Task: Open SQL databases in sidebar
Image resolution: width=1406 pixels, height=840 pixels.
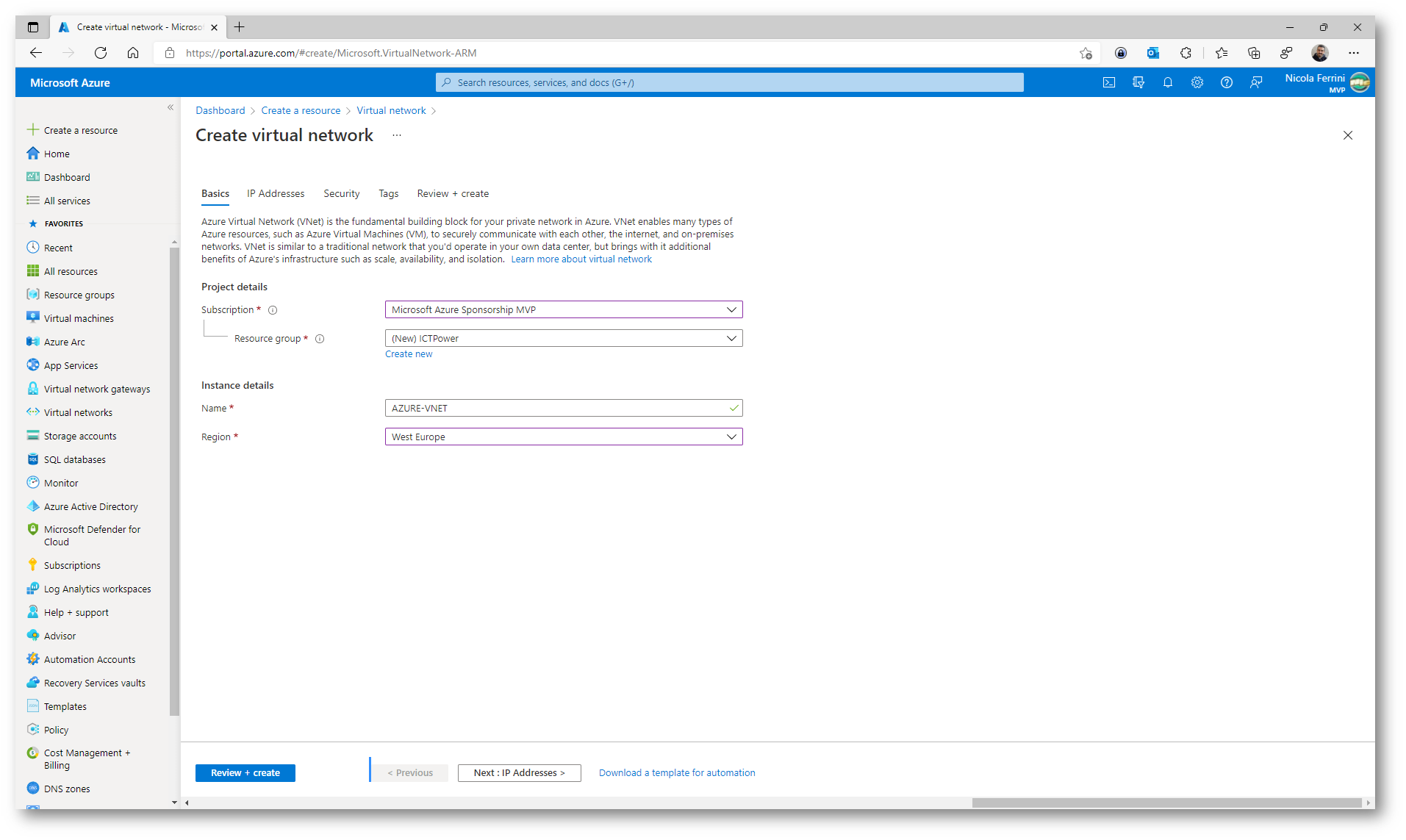Action: [74, 459]
